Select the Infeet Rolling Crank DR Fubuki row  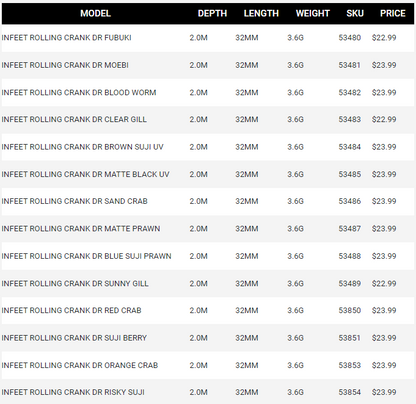pos(208,38)
